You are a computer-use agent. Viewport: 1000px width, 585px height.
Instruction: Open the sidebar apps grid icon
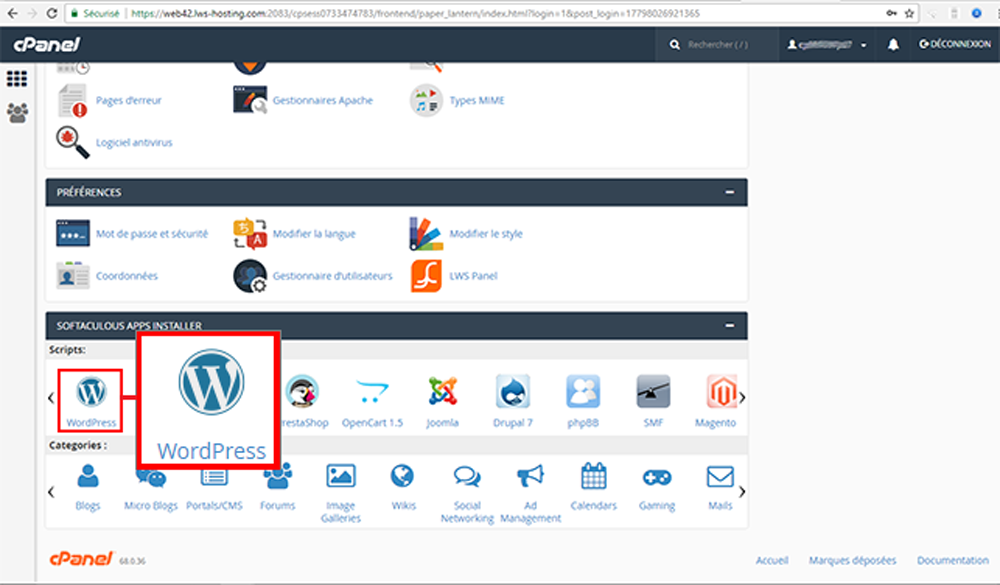[17, 78]
